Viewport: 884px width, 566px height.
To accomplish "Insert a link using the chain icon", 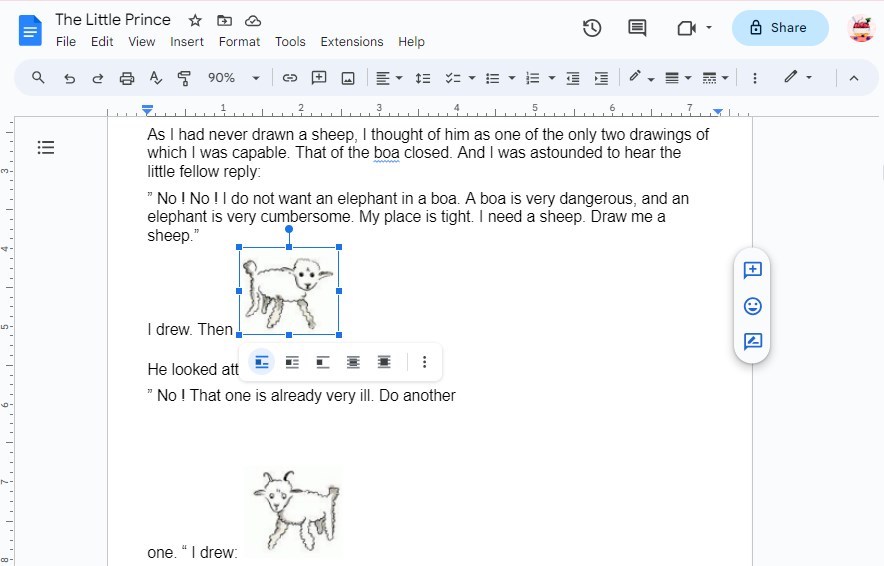I will click(x=290, y=78).
